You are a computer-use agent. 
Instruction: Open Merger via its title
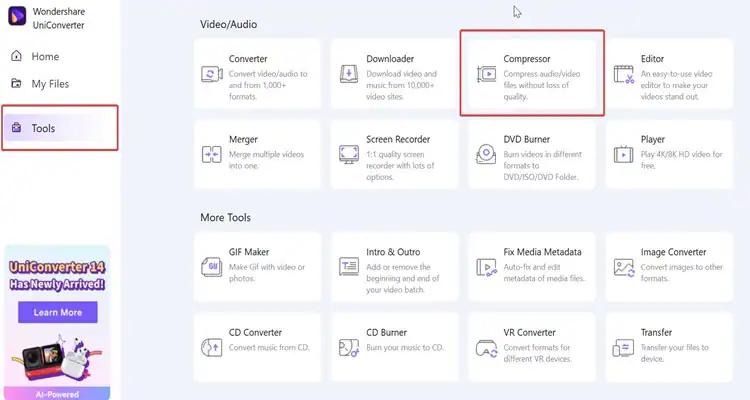(243, 139)
